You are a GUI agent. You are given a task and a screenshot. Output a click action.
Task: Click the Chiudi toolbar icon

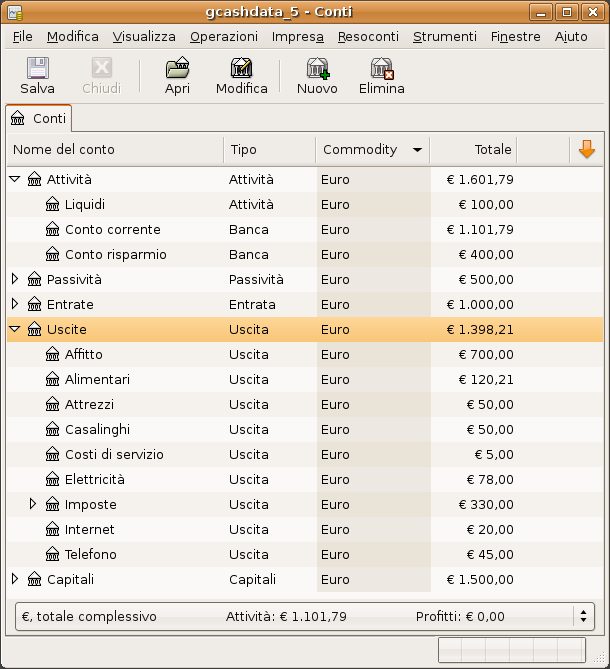coord(102,67)
